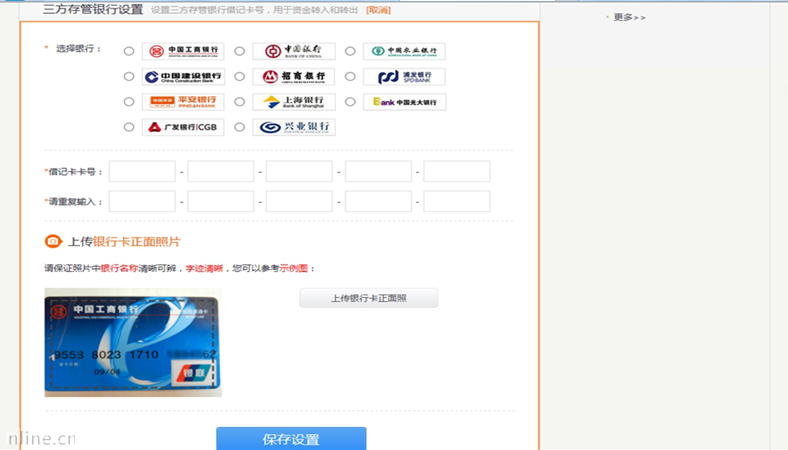
Task: Focus fifth 借记卡卡号 card number box
Action: [x=456, y=171]
